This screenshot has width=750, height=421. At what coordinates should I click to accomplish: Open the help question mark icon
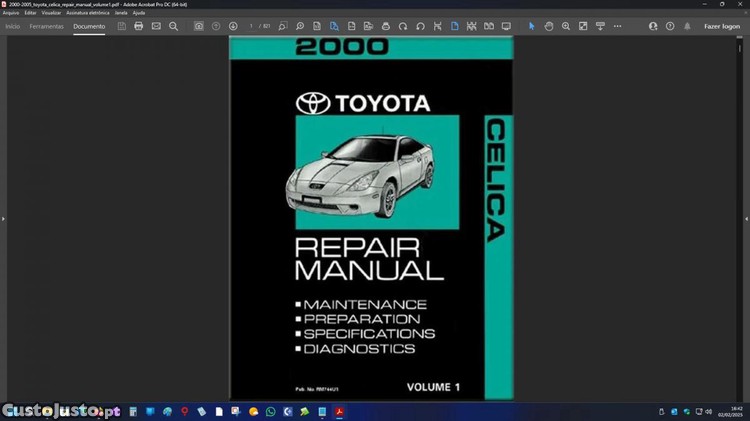[670, 26]
